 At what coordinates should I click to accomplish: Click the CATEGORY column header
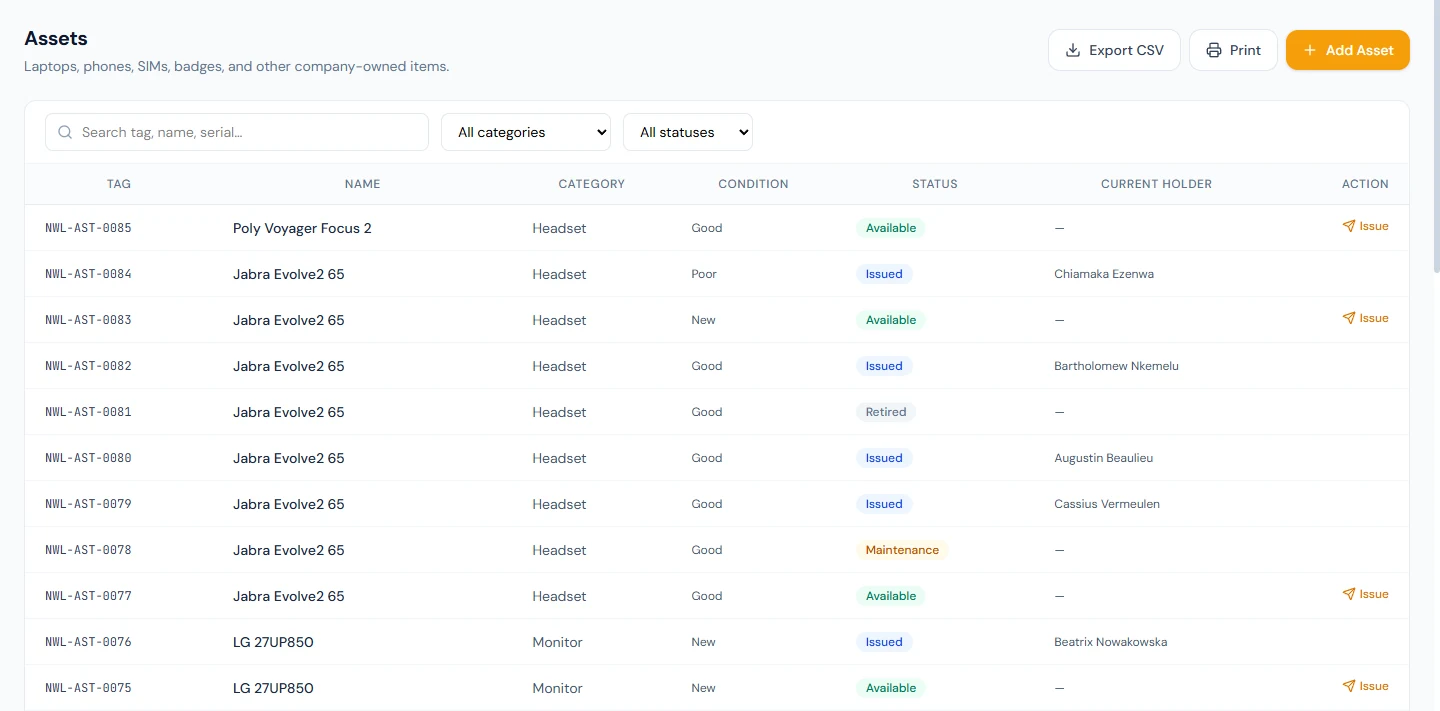[592, 184]
